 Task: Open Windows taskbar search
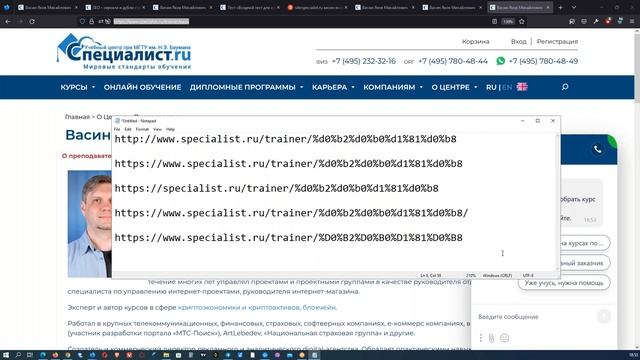[18, 355]
